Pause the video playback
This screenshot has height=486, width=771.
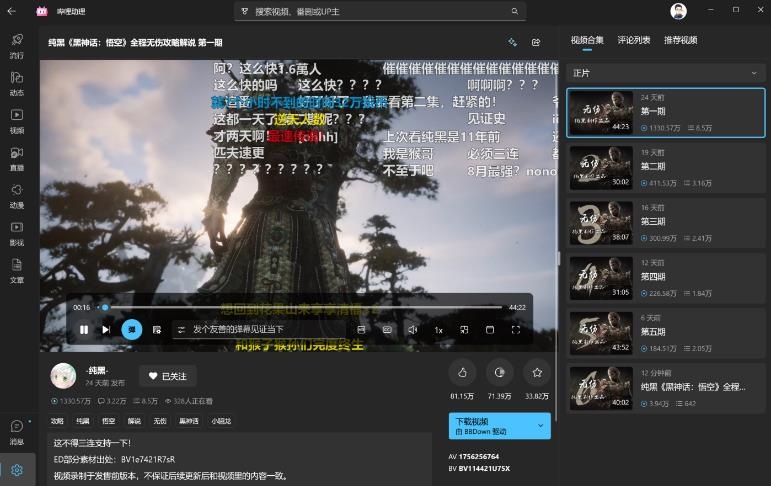[84, 330]
